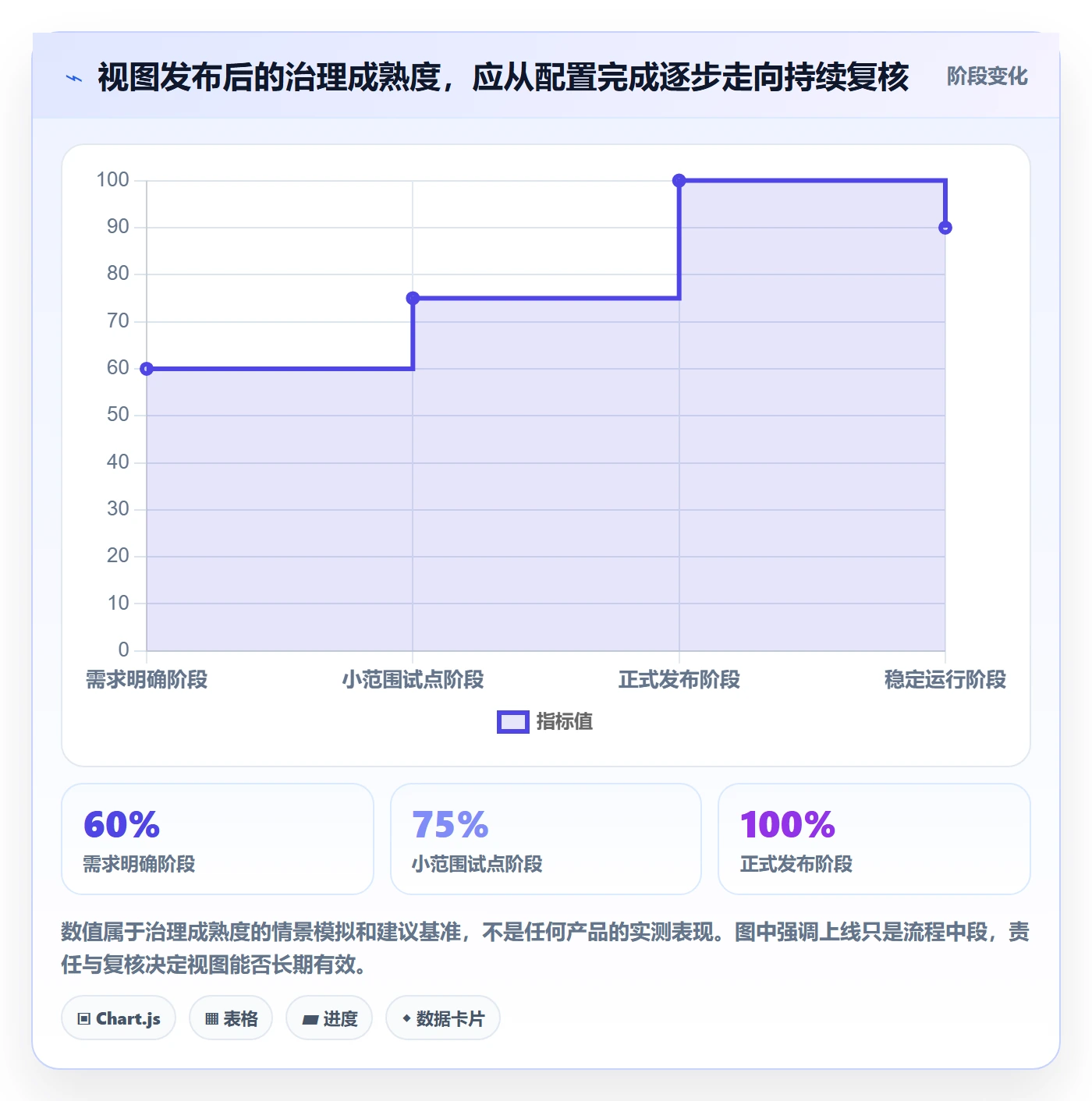Click the y-axis value 100
1092x1101 pixels.
click(x=112, y=180)
